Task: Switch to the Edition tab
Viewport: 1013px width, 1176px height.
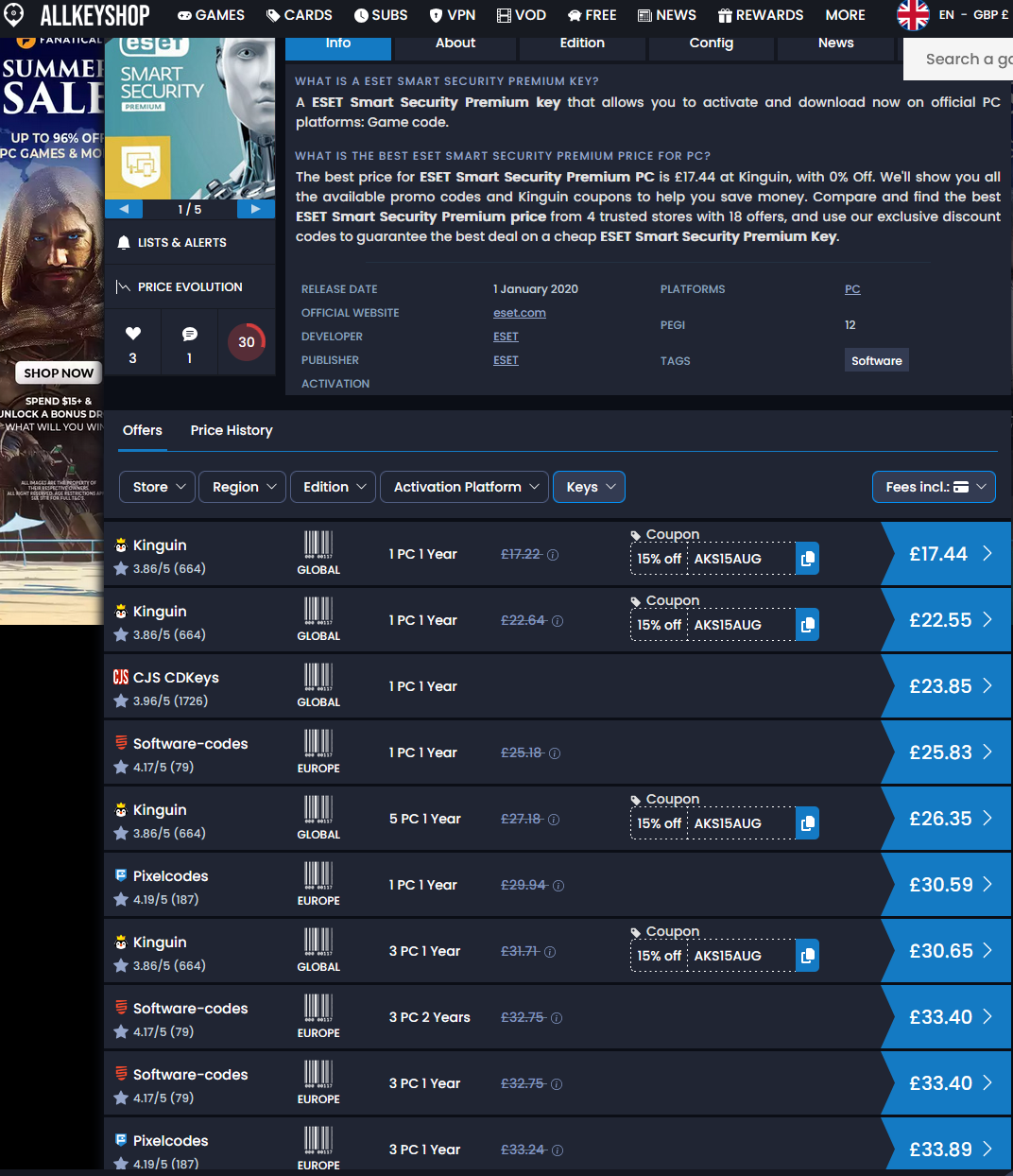Action: 582,45
